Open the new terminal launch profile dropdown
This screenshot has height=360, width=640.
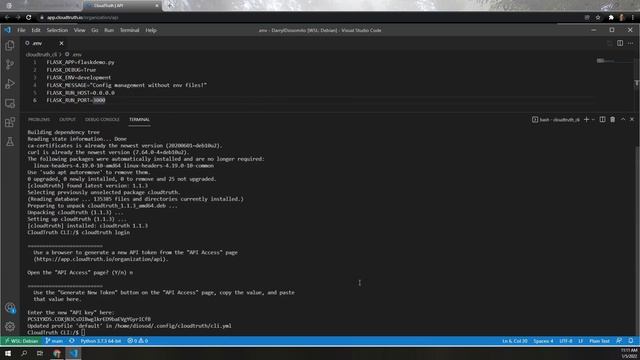(x=593, y=120)
